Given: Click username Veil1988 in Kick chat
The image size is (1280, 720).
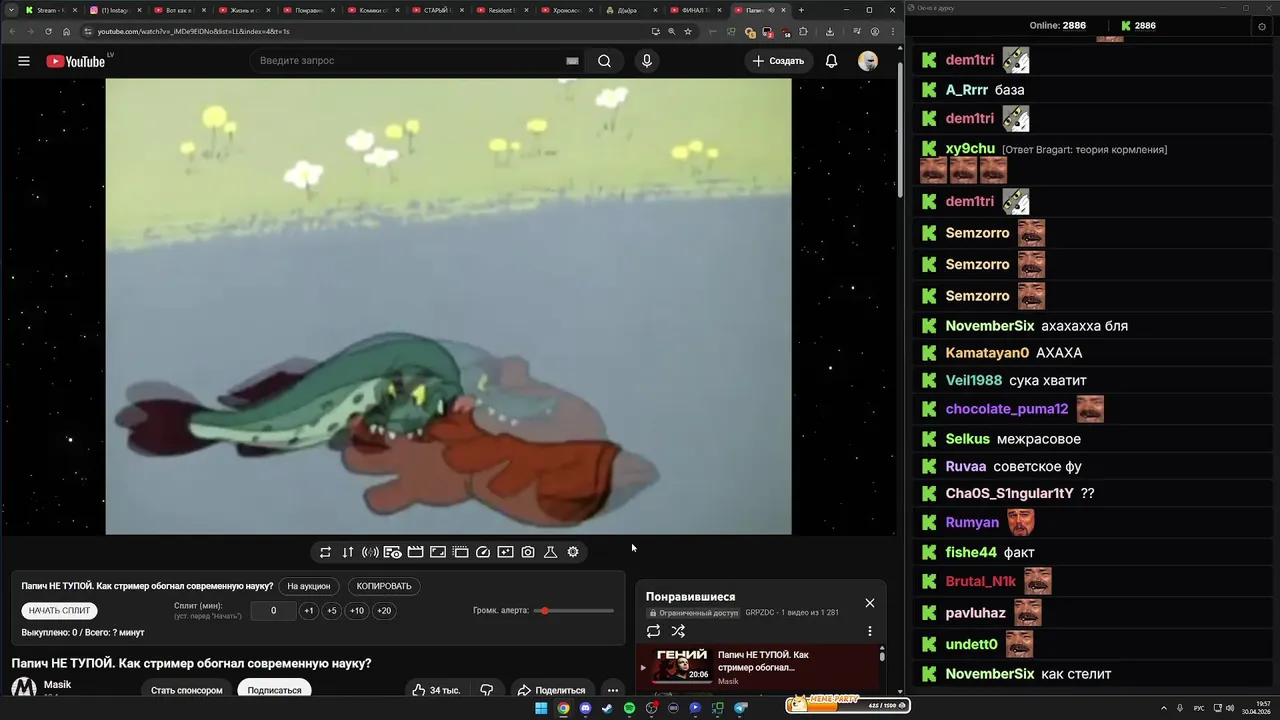Looking at the screenshot, I should coord(974,380).
